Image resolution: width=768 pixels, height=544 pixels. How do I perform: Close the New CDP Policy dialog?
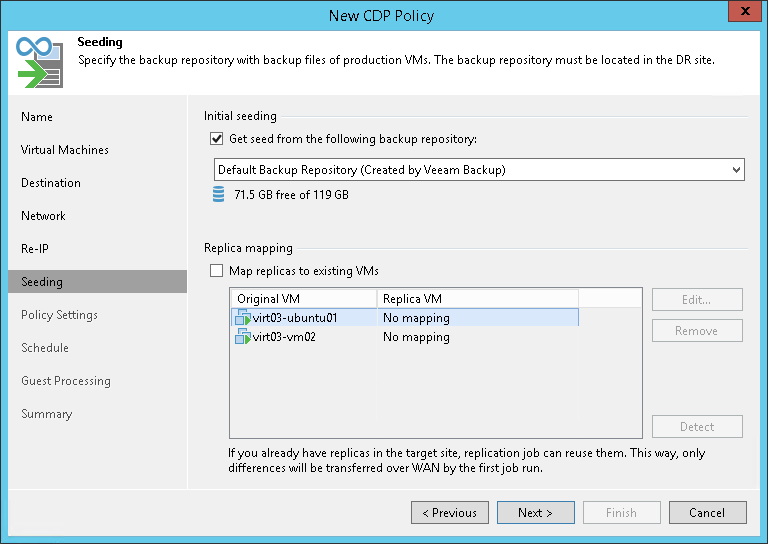[741, 13]
